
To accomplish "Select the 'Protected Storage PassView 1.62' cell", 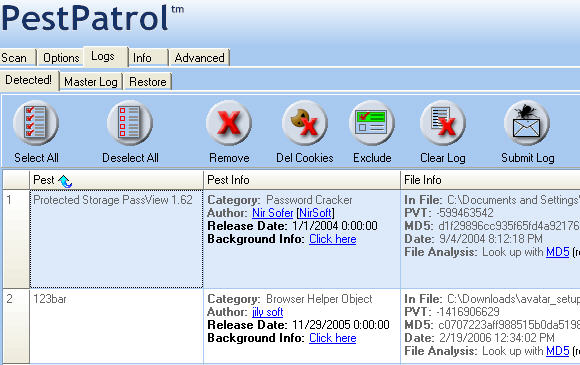I will [x=117, y=239].
